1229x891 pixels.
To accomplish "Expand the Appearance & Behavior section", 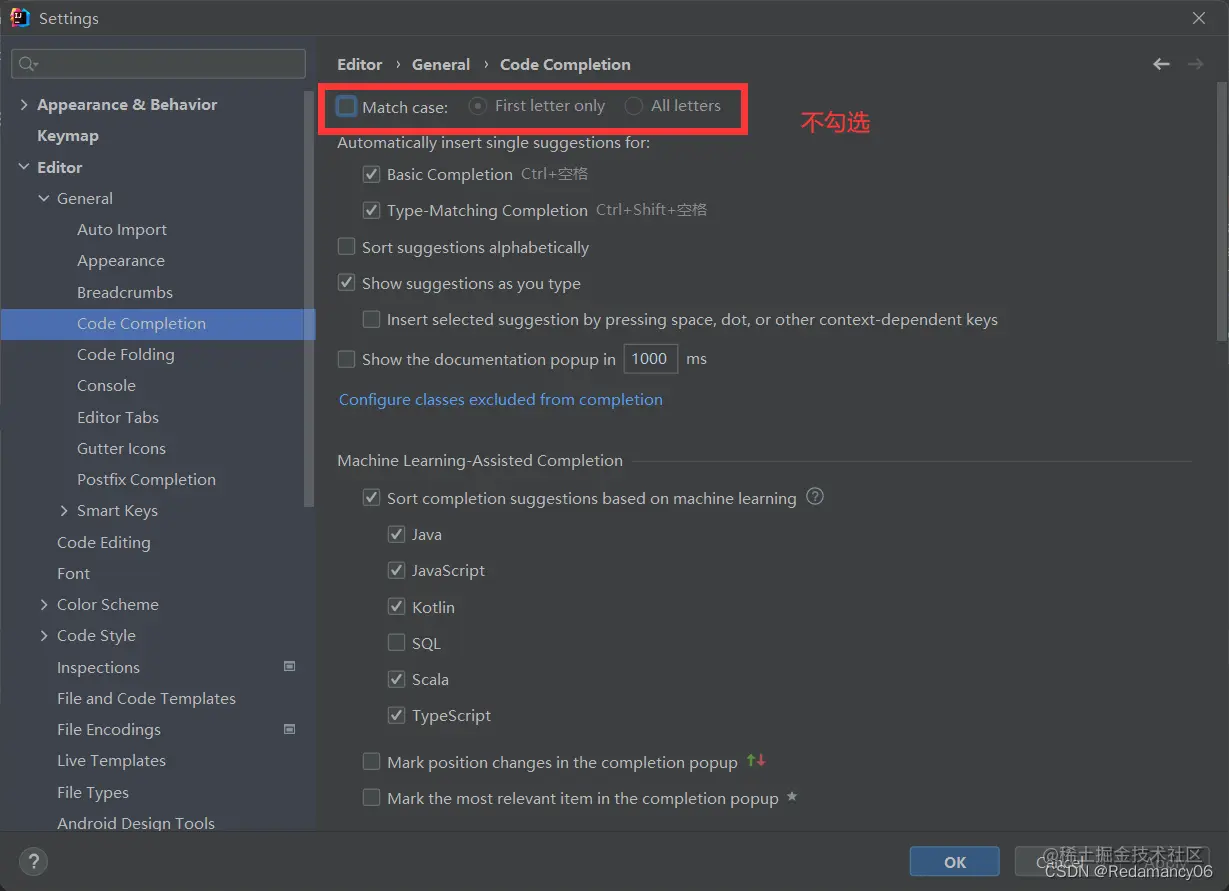I will coord(24,104).
